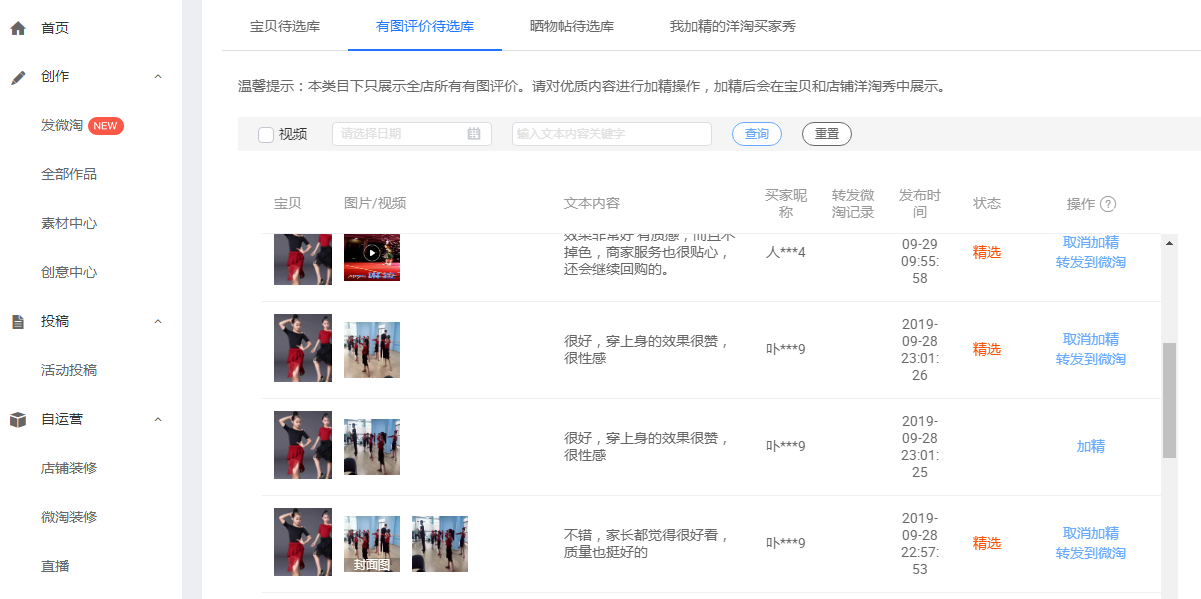Click the 转发微淘记录 column header

coord(853,204)
